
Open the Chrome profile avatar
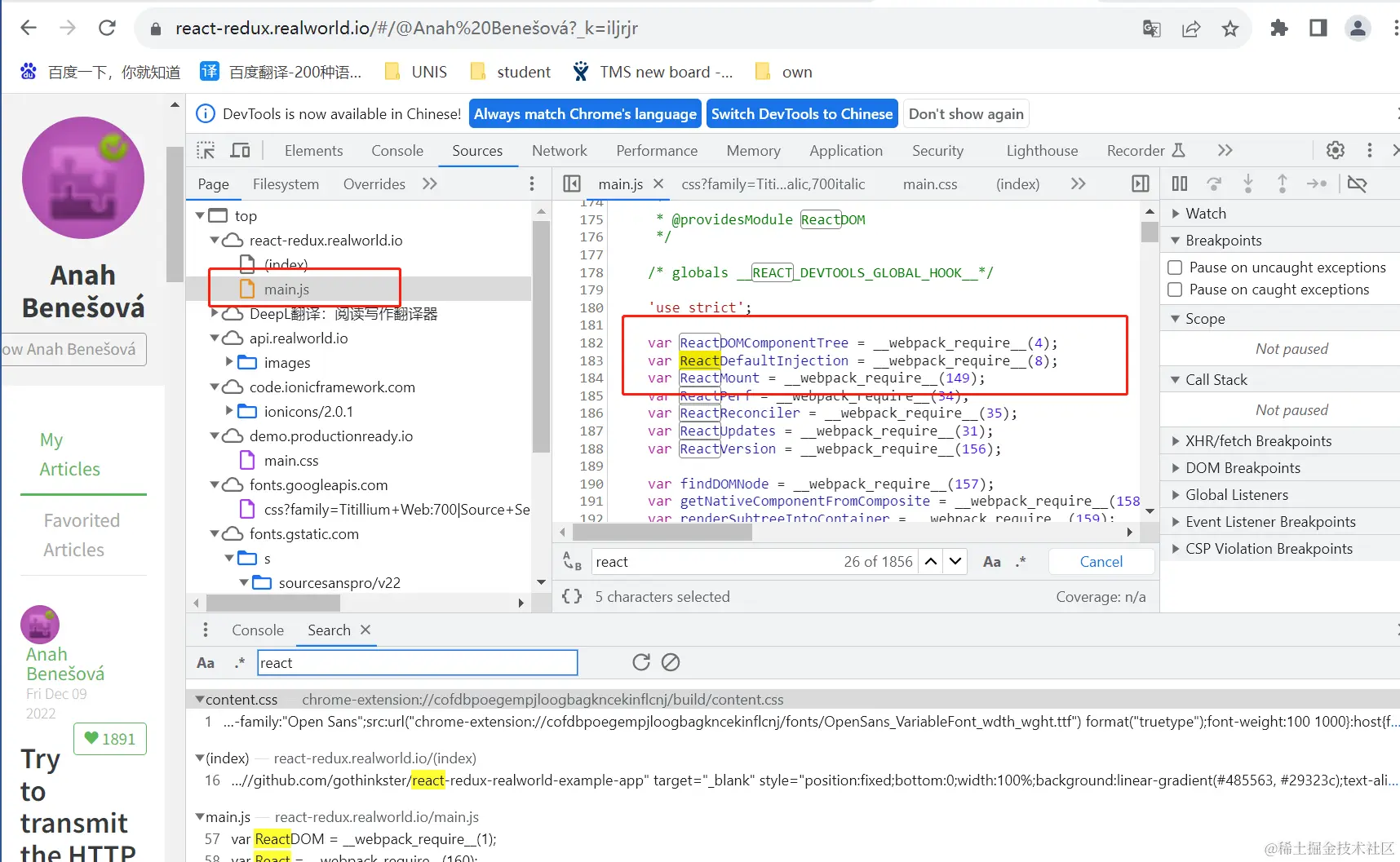click(1358, 28)
